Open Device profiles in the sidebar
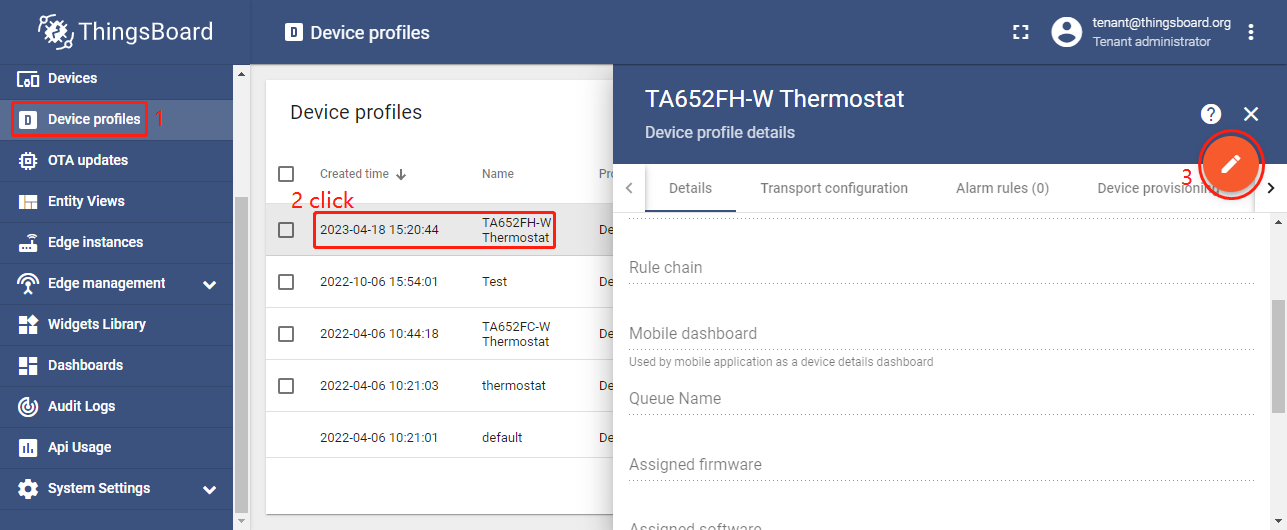 pos(117,120)
